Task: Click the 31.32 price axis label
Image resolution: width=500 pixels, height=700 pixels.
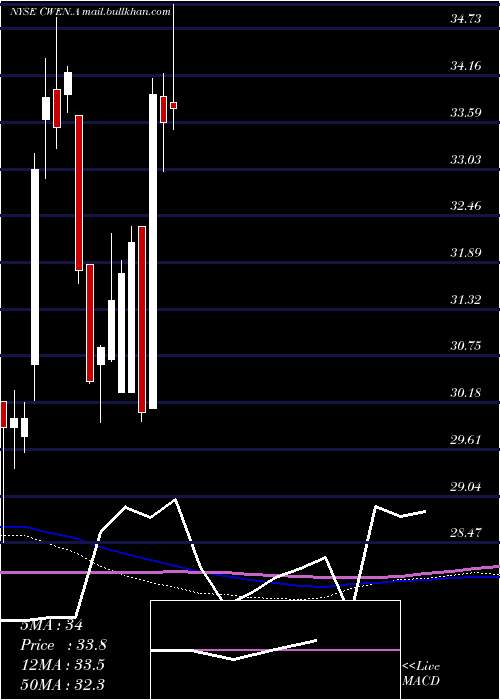Action: point(466,300)
